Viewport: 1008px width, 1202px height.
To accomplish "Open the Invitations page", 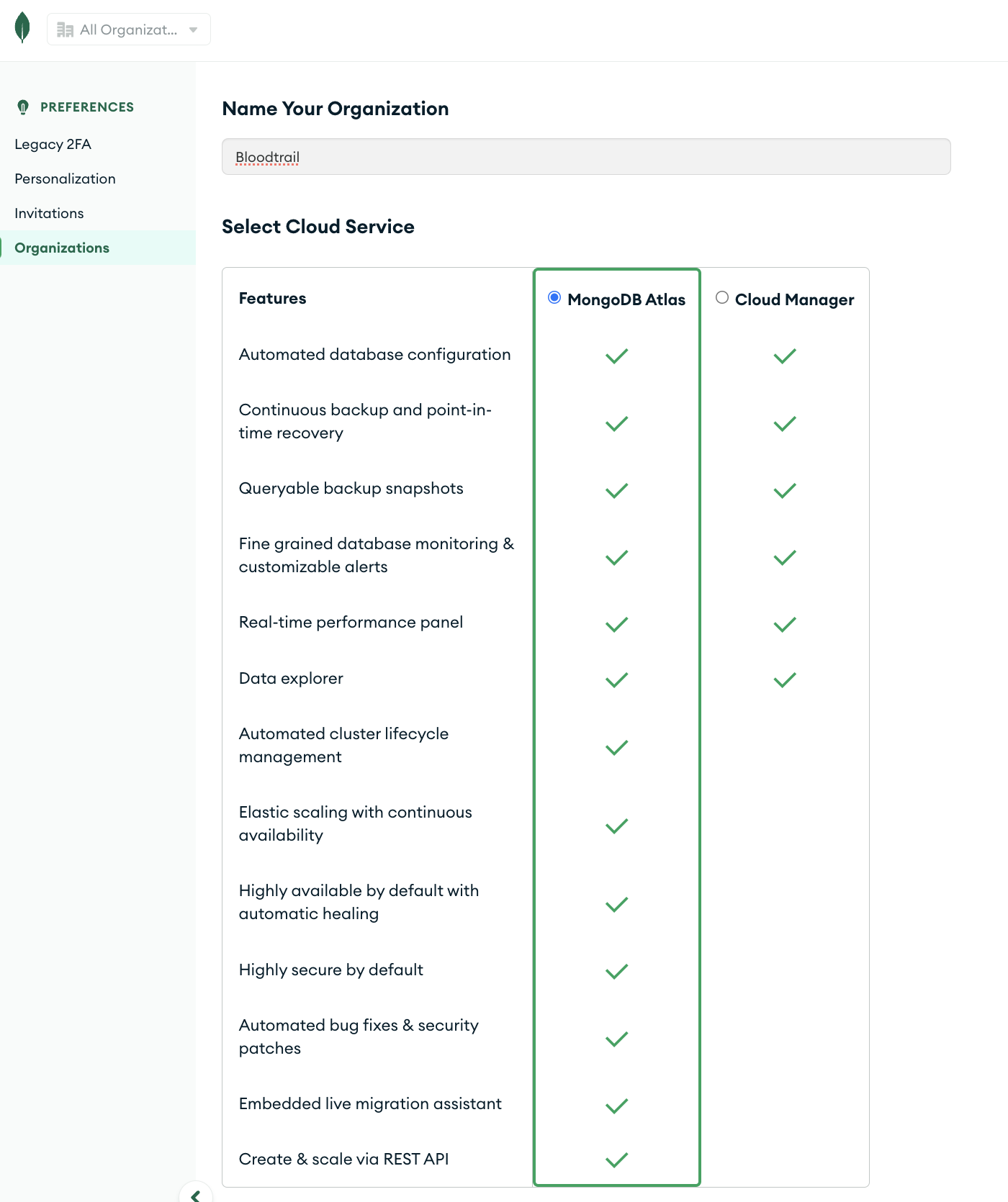I will tap(49, 213).
